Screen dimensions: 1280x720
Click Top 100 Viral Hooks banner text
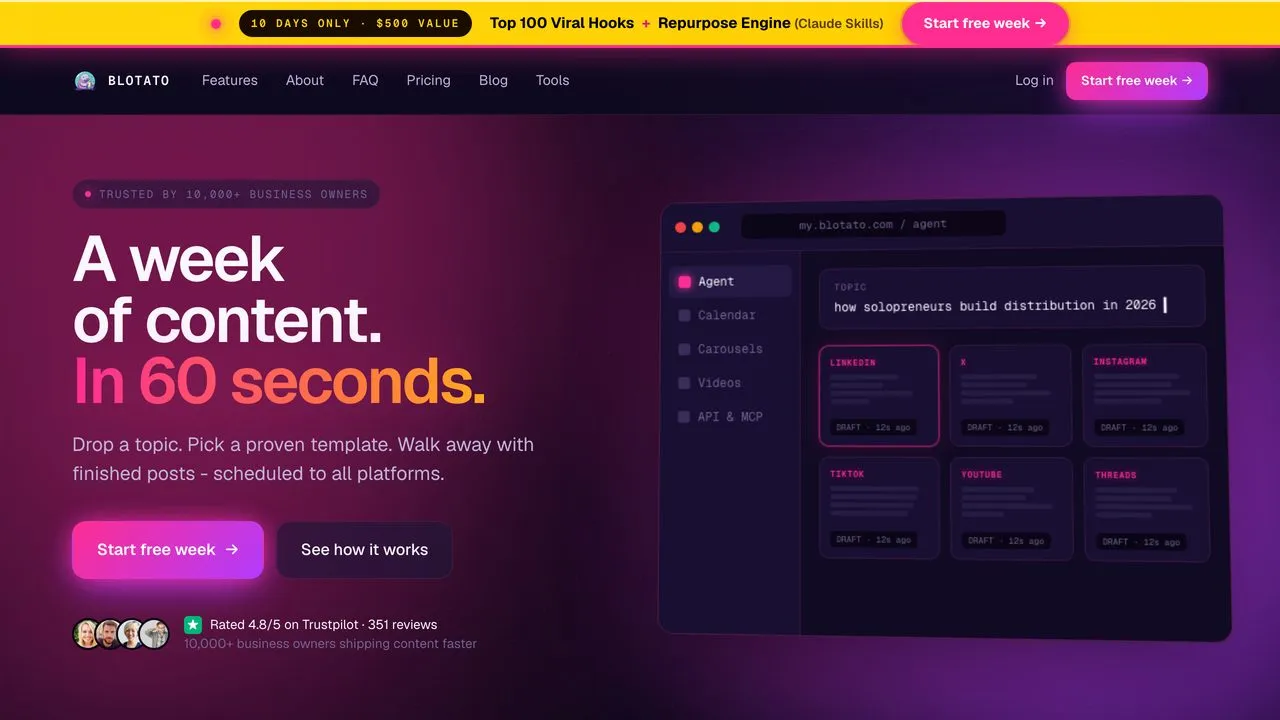click(562, 23)
